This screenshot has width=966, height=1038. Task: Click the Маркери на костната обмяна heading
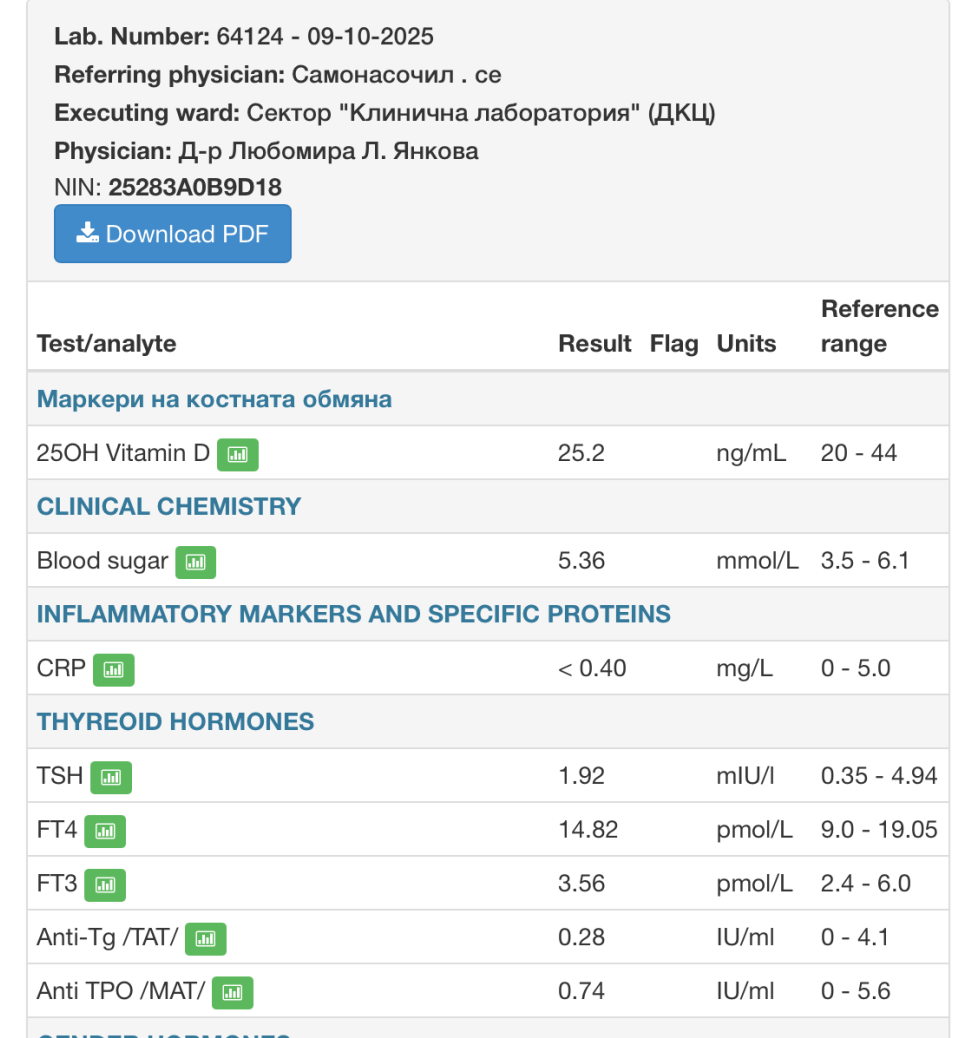214,400
